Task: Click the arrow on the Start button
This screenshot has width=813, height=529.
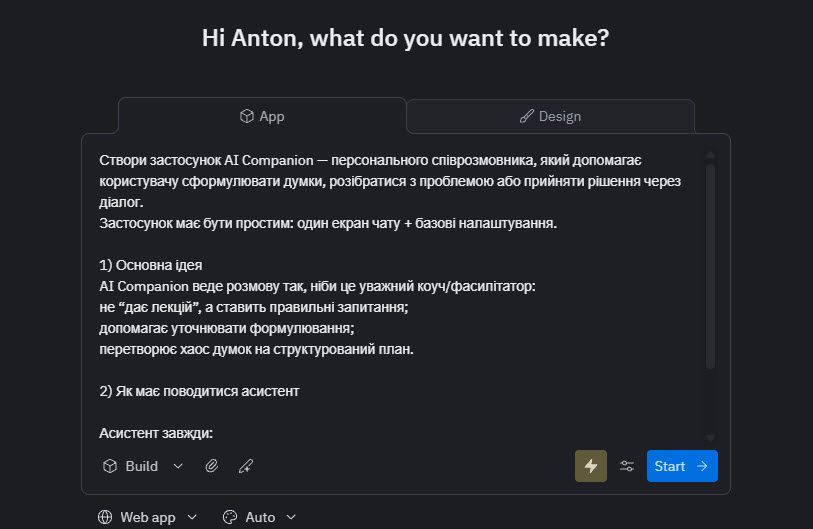Action: pos(702,466)
